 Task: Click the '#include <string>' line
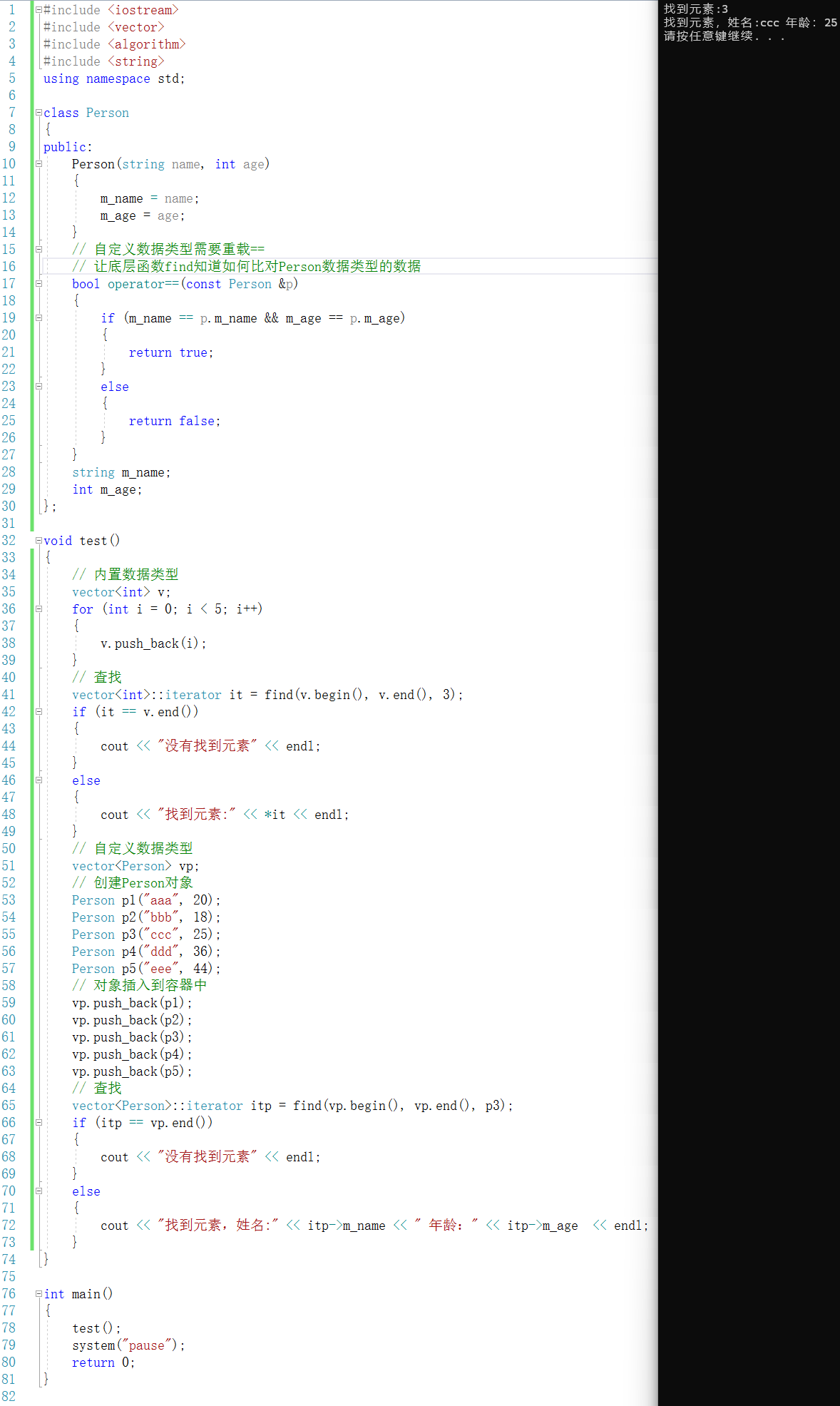(104, 61)
